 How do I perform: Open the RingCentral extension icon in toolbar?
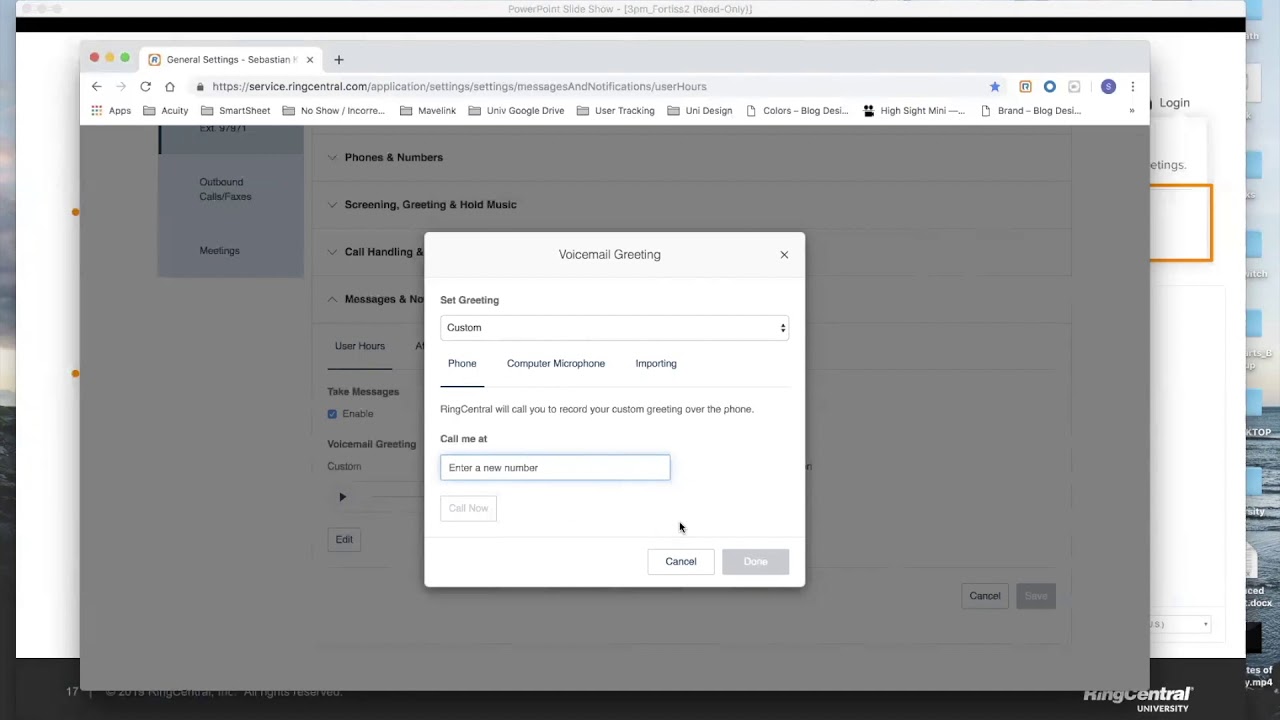point(1025,87)
